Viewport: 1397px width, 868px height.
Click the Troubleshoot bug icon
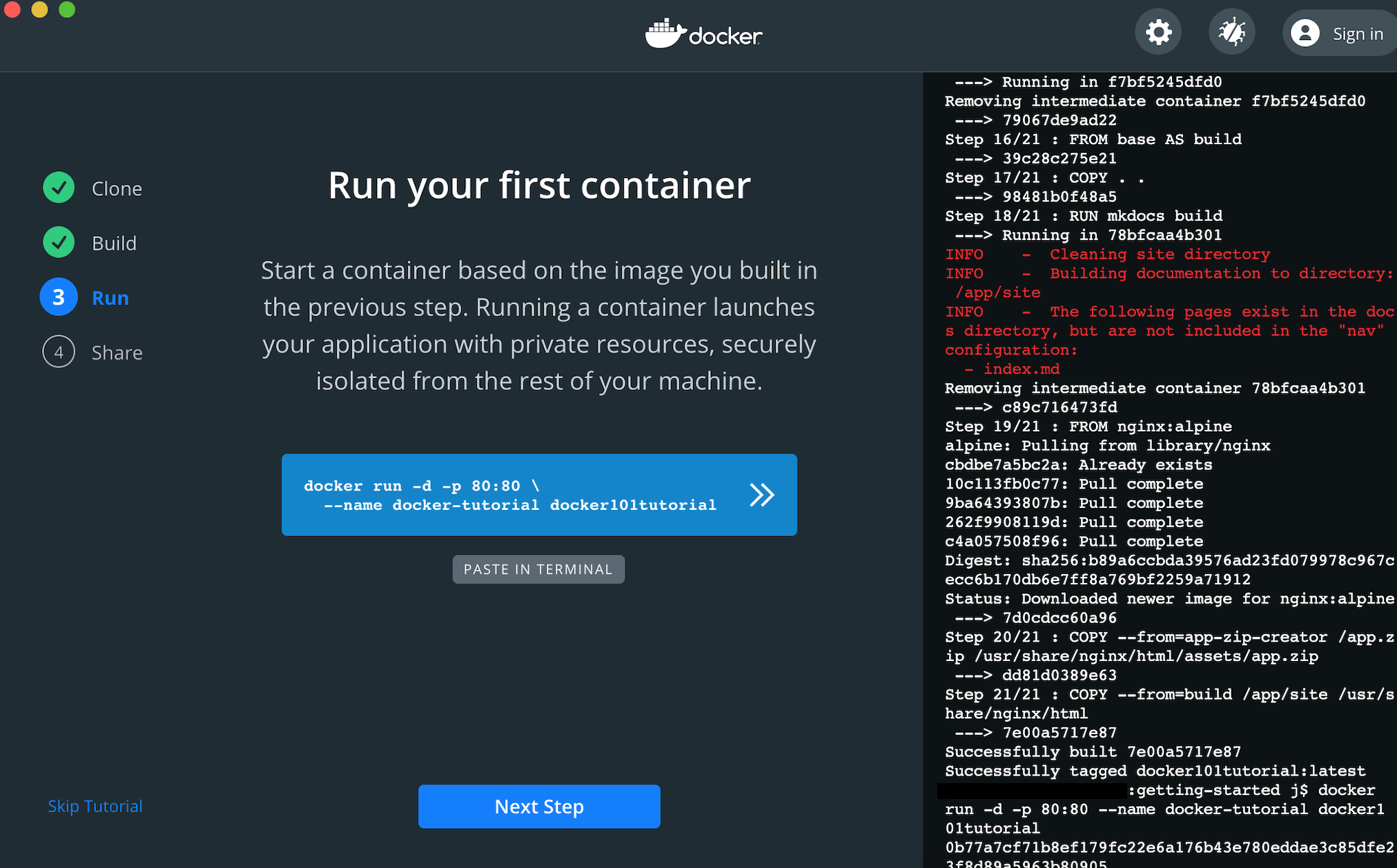click(x=1232, y=32)
